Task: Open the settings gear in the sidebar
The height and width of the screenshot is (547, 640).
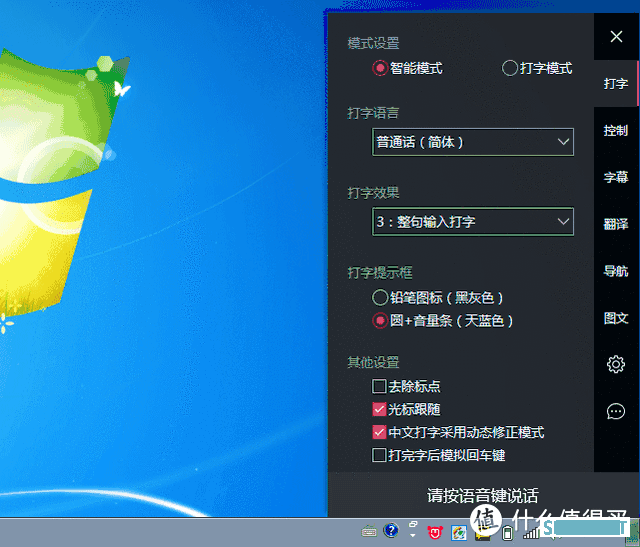Action: pyautogui.click(x=616, y=365)
